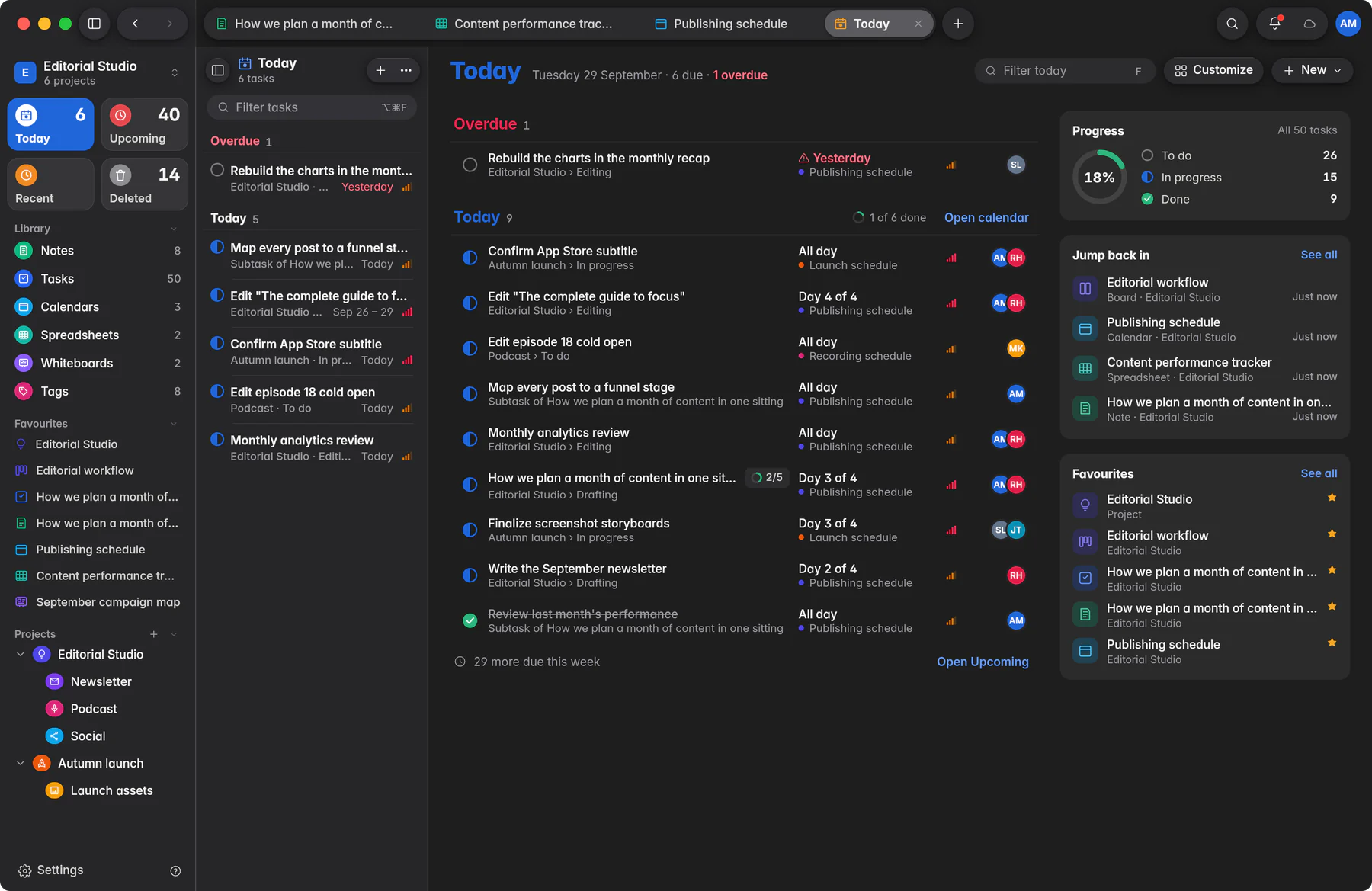Open Tags in the Library

click(98, 391)
